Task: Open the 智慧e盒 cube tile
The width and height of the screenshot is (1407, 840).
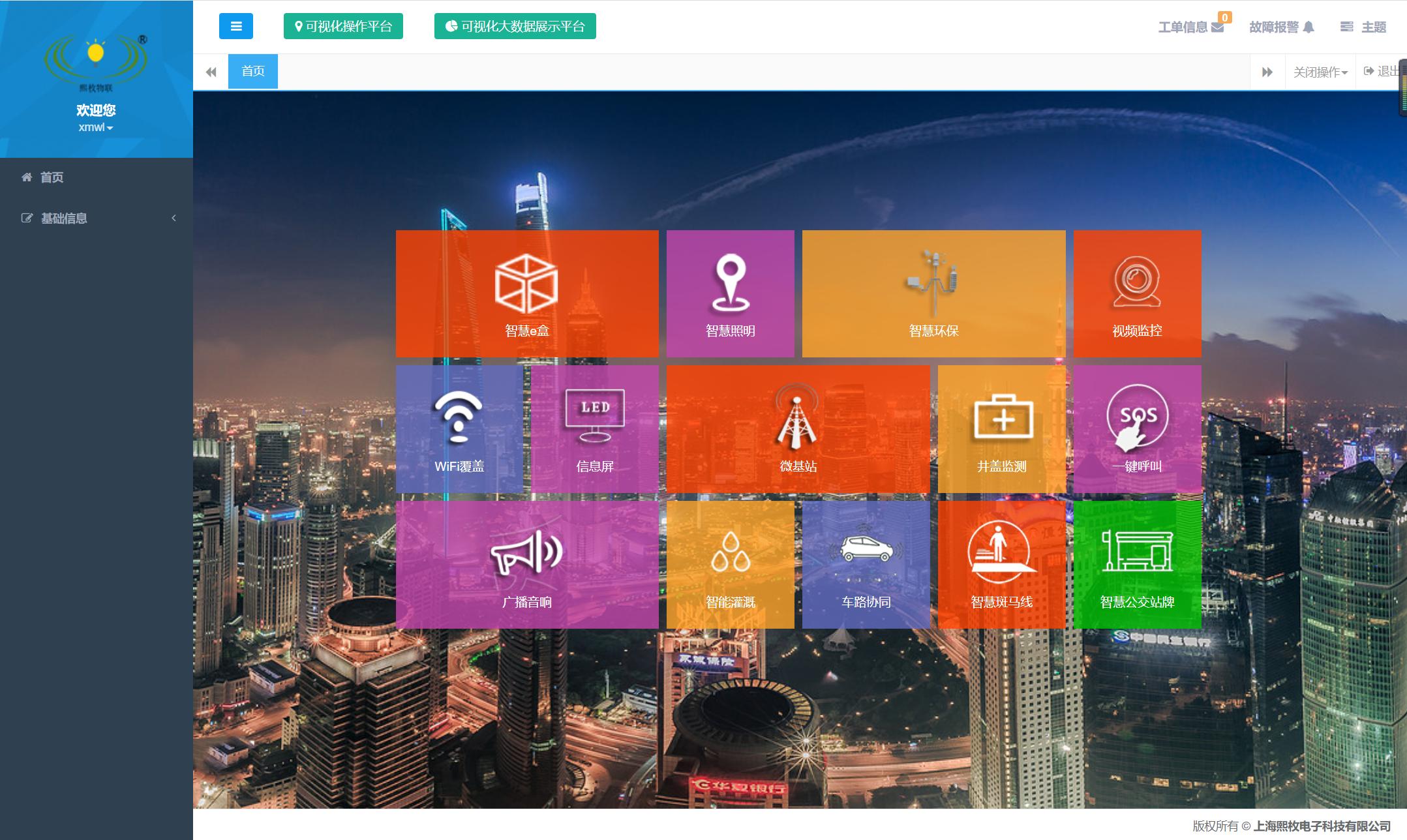Action: (527, 293)
